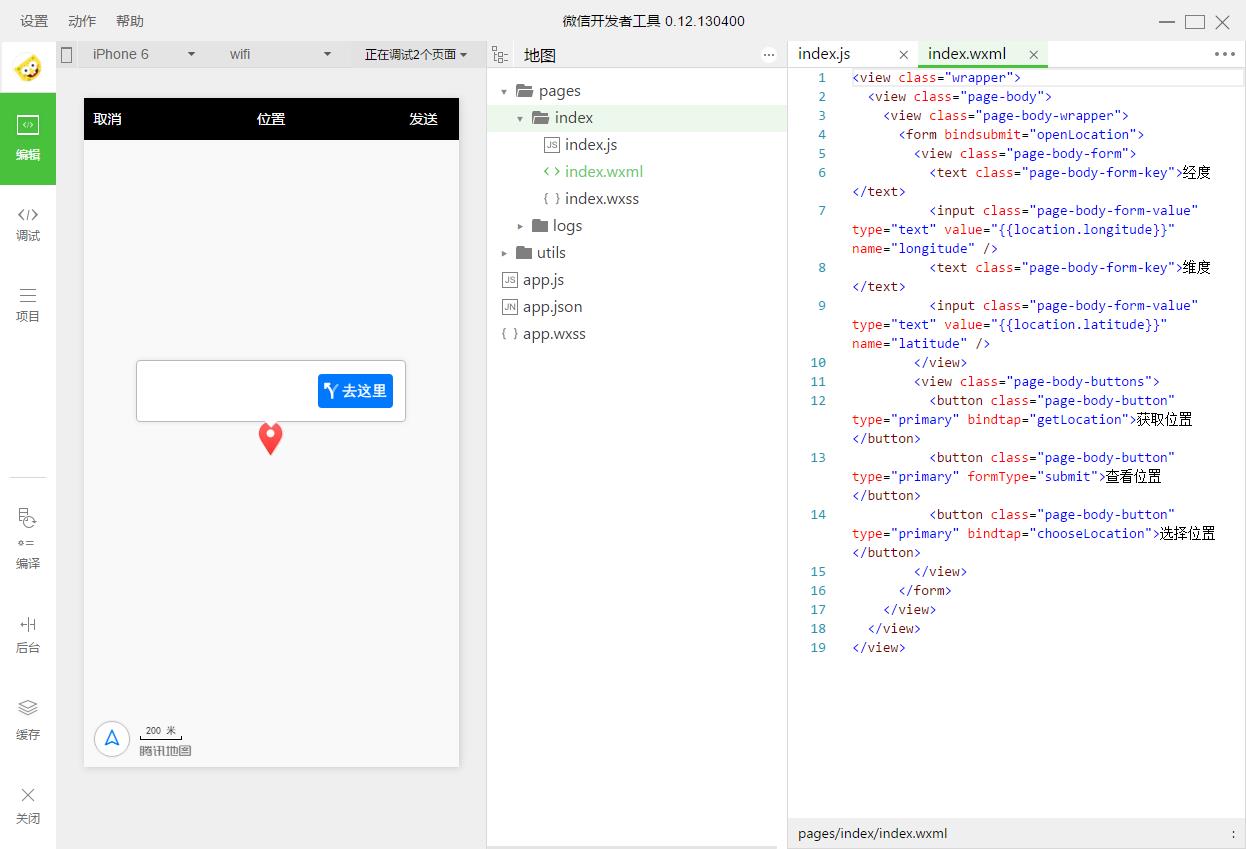Close the index.js tab
Viewport: 1246px width, 849px height.
point(904,55)
